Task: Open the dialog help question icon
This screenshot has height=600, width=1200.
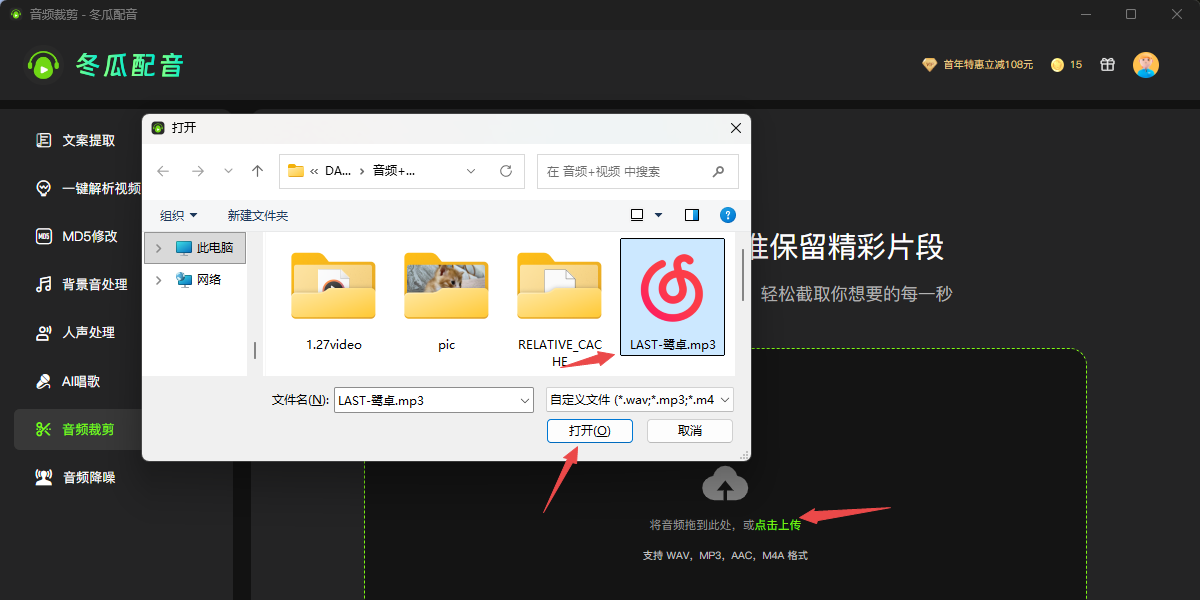Action: coord(728,215)
